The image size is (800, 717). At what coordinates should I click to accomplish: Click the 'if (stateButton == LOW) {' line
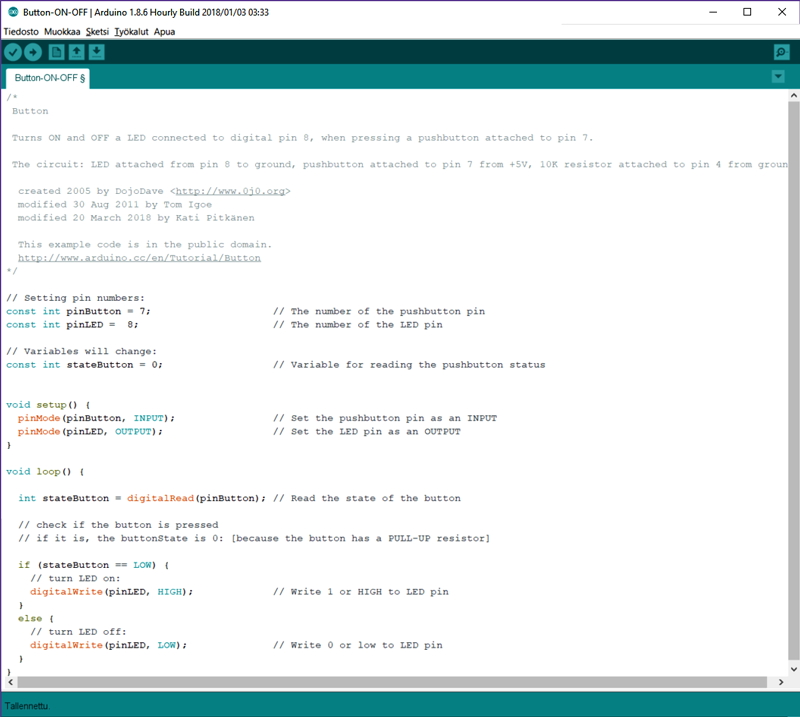[93, 565]
